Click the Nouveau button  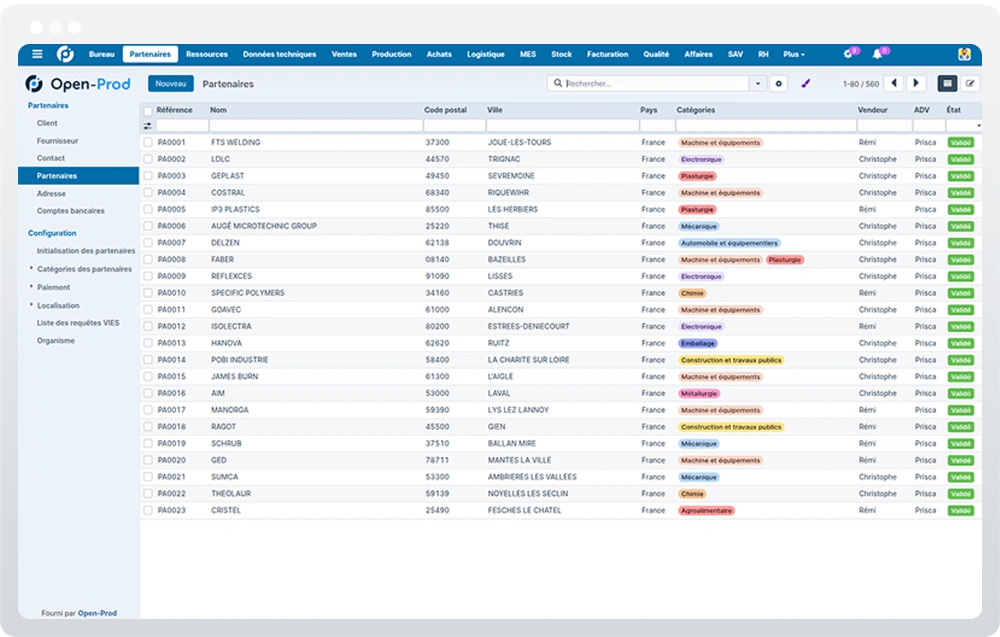(170, 84)
